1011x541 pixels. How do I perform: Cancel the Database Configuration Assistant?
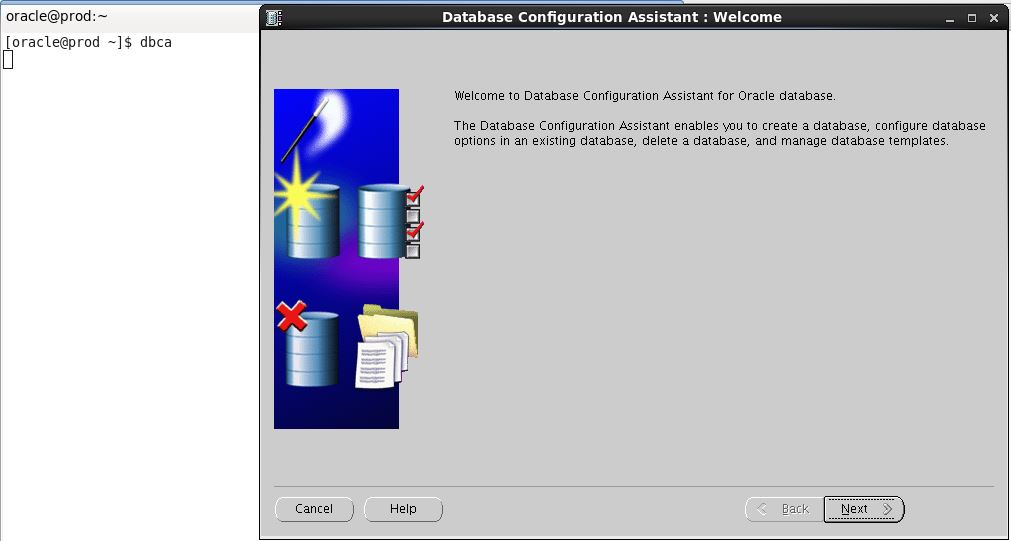tap(314, 509)
